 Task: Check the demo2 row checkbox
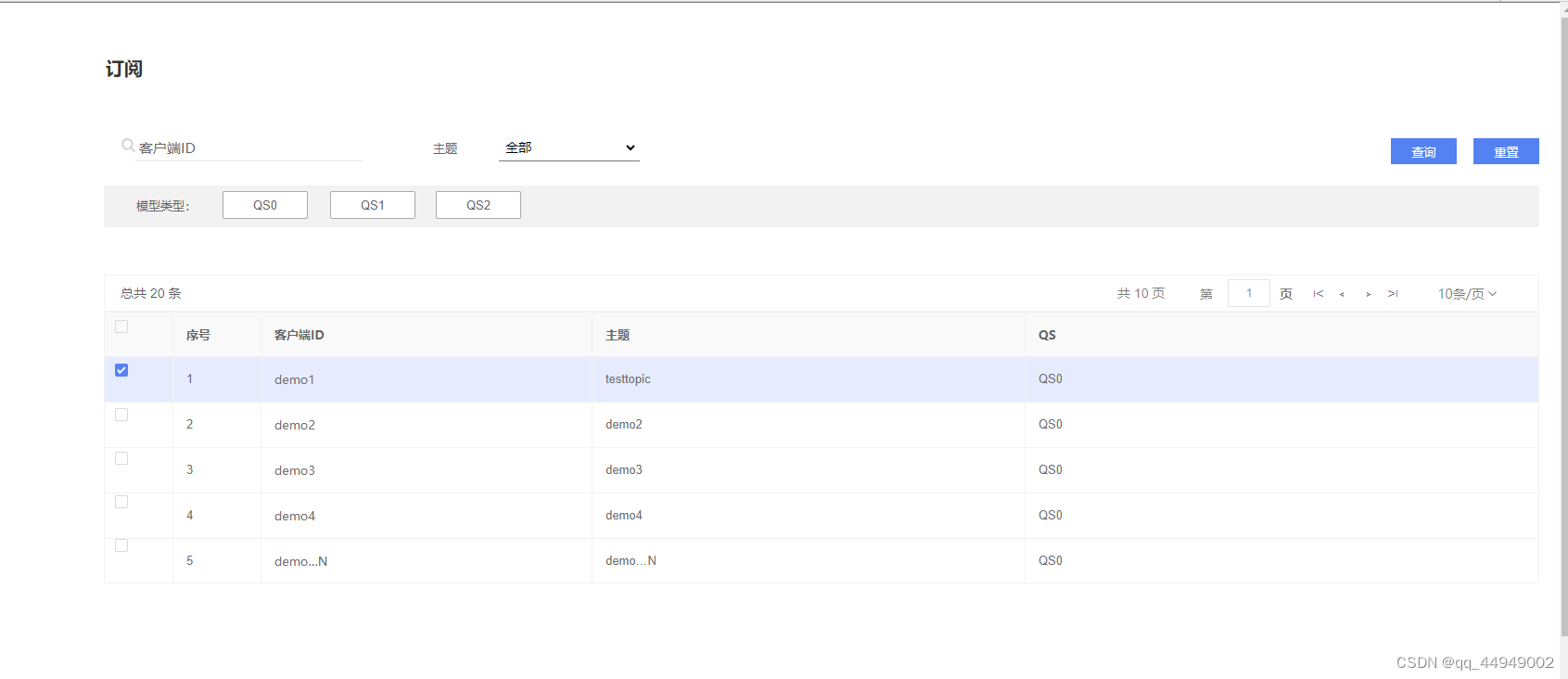click(x=121, y=415)
